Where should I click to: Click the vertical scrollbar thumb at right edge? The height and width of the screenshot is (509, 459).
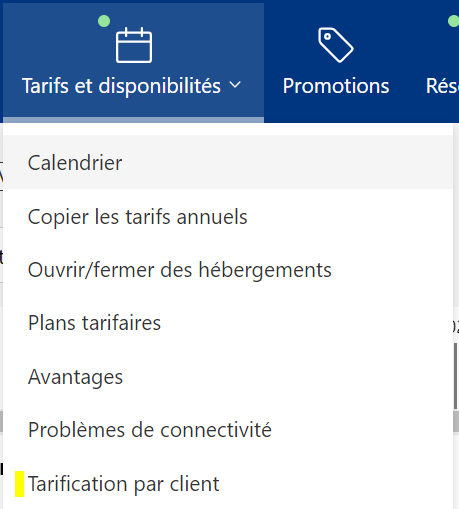coord(456,376)
